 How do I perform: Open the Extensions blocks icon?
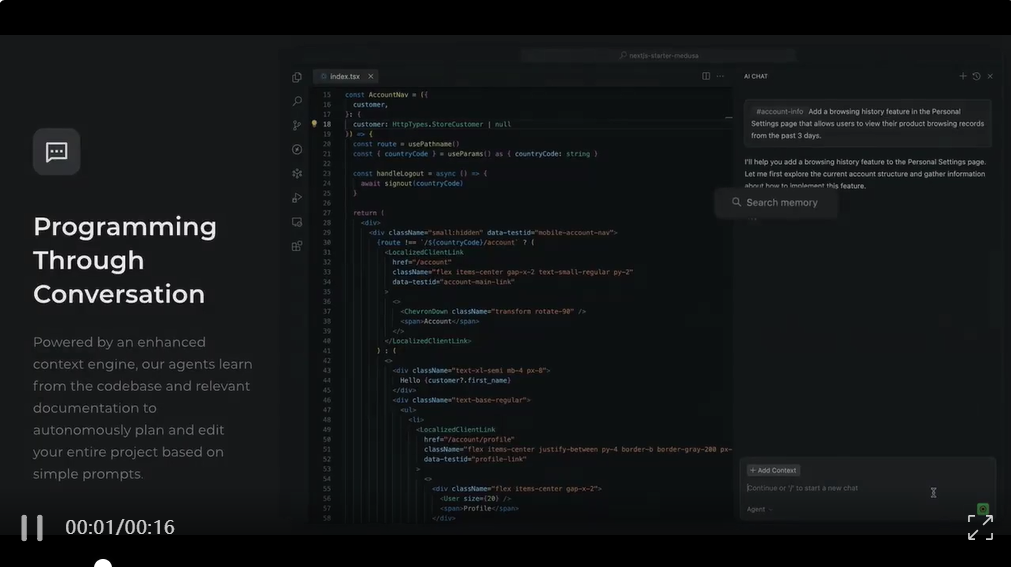[x=297, y=246]
